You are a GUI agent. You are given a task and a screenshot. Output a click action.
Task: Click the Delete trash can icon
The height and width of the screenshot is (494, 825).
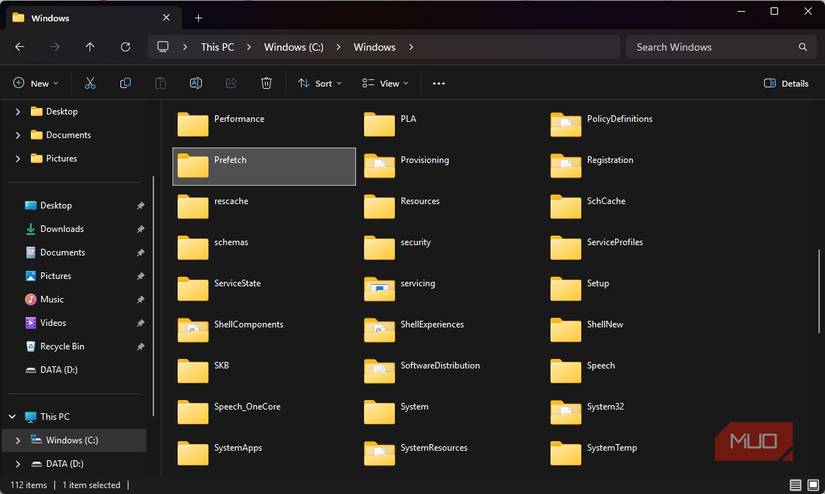266,83
